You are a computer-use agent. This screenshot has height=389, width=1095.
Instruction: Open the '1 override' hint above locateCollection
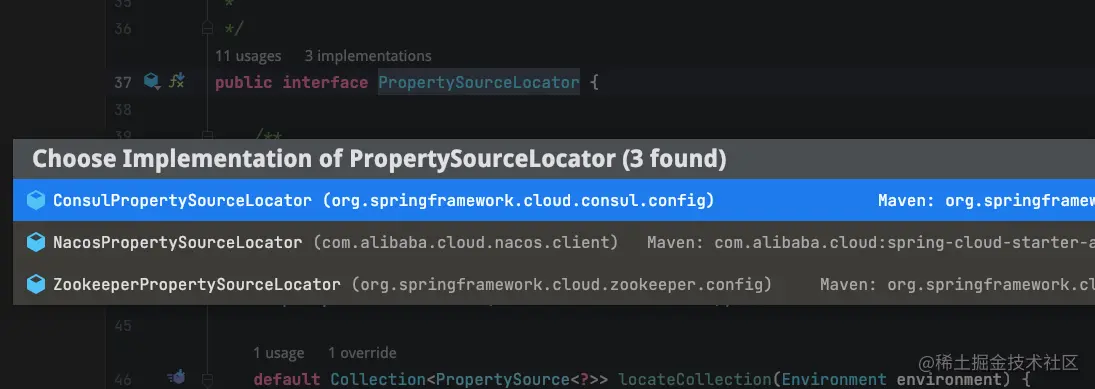pos(362,353)
